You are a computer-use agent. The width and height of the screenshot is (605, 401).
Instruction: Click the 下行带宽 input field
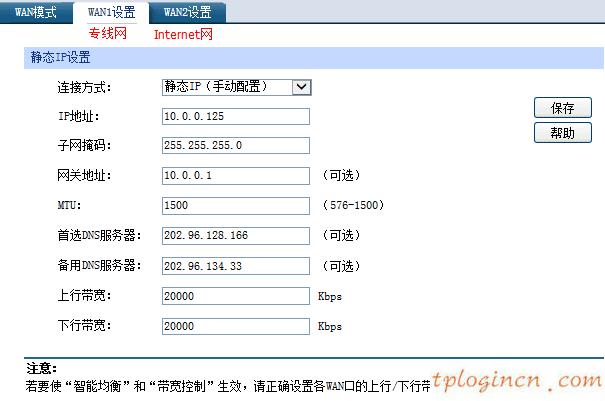[x=236, y=326]
